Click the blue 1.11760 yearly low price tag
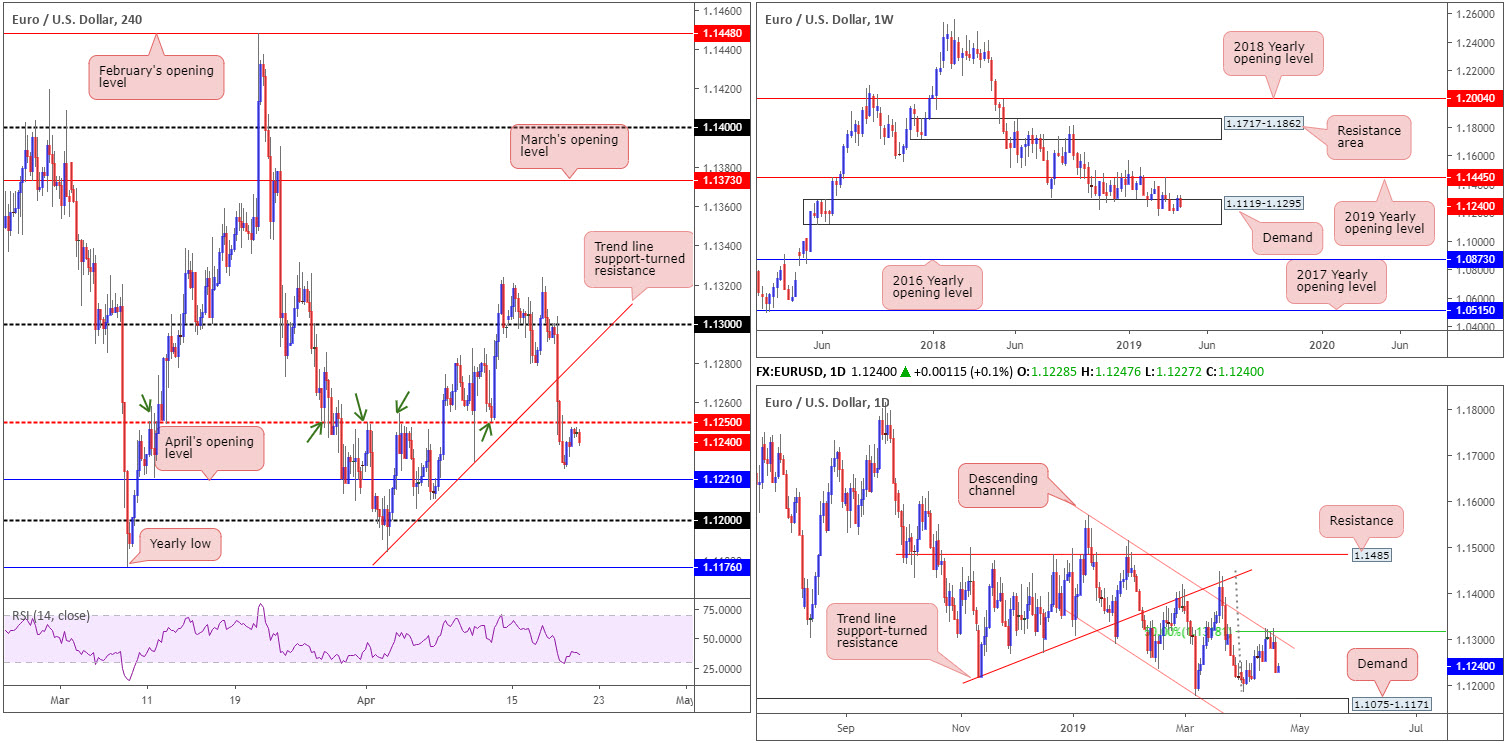This screenshot has width=1506, height=743. [x=722, y=567]
